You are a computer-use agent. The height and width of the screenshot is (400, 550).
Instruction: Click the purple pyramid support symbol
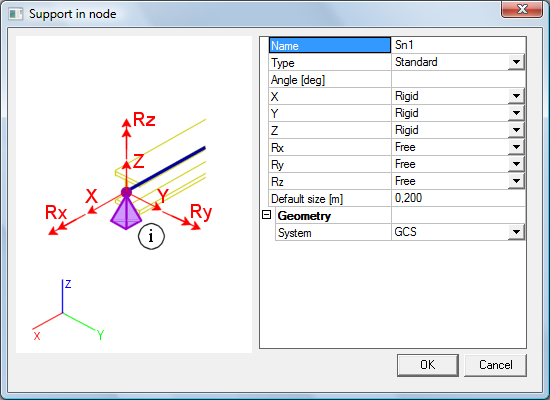pos(126,212)
